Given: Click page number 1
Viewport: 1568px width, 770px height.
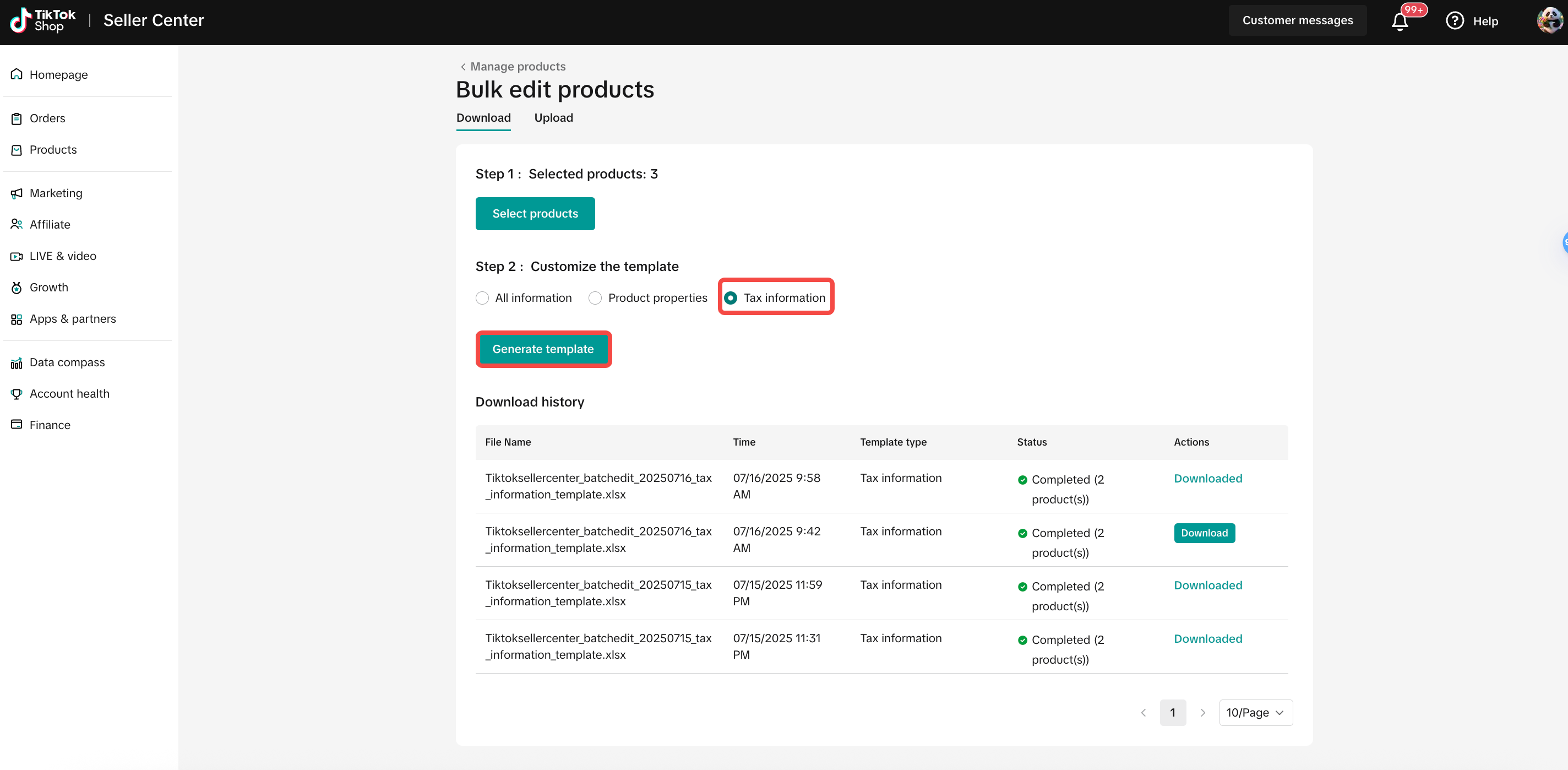Looking at the screenshot, I should [x=1172, y=712].
